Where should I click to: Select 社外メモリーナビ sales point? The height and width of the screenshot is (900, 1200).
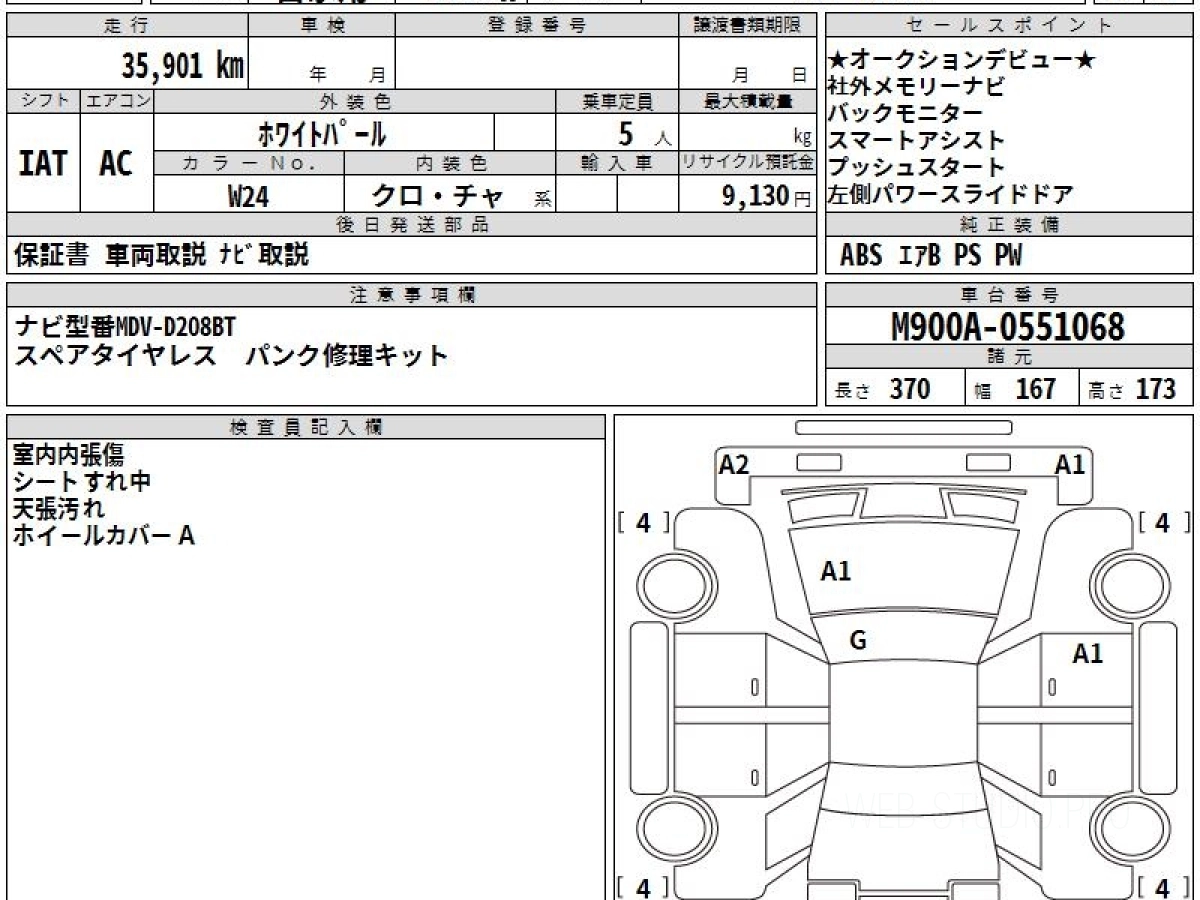point(917,87)
